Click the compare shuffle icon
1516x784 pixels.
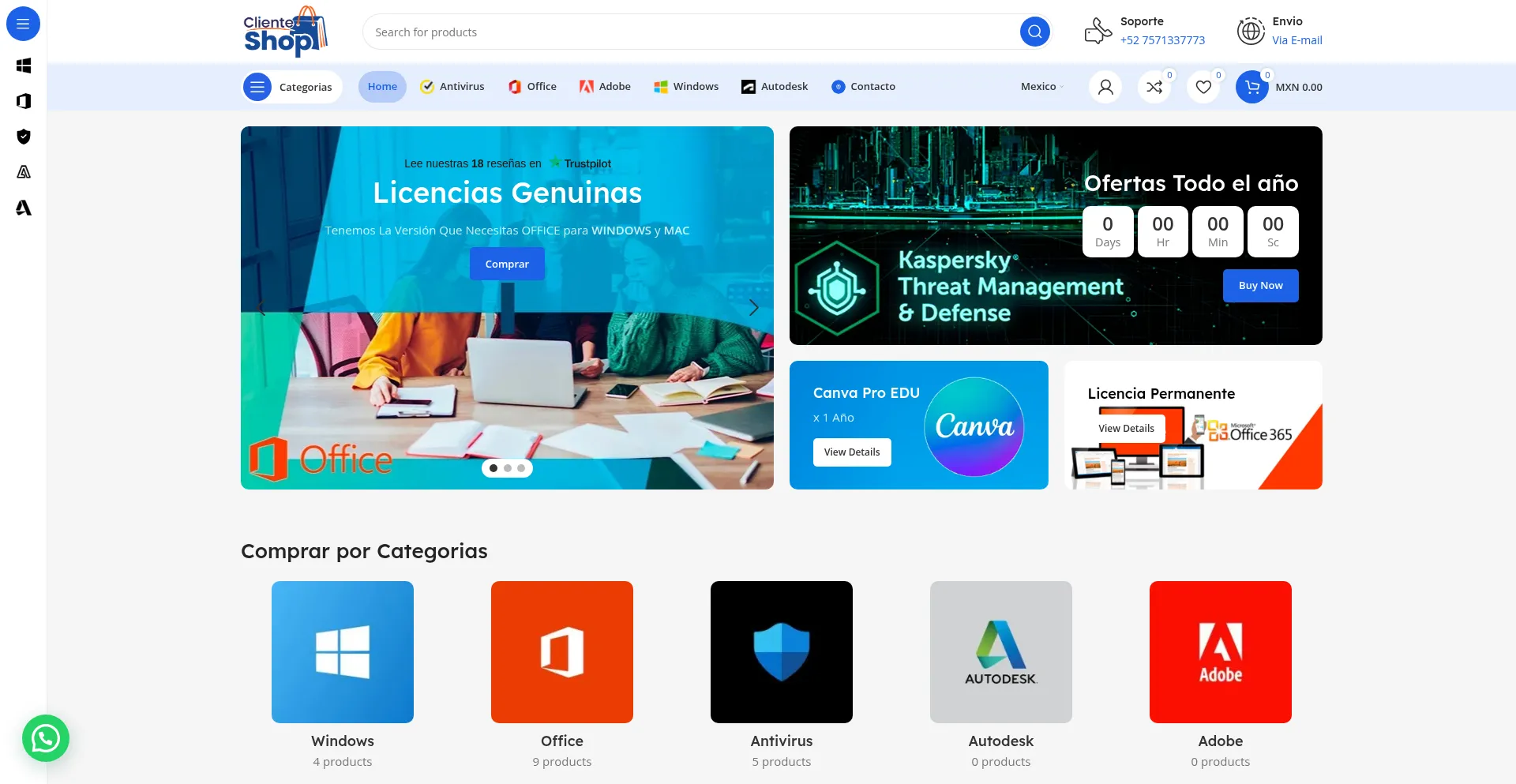click(x=1154, y=87)
